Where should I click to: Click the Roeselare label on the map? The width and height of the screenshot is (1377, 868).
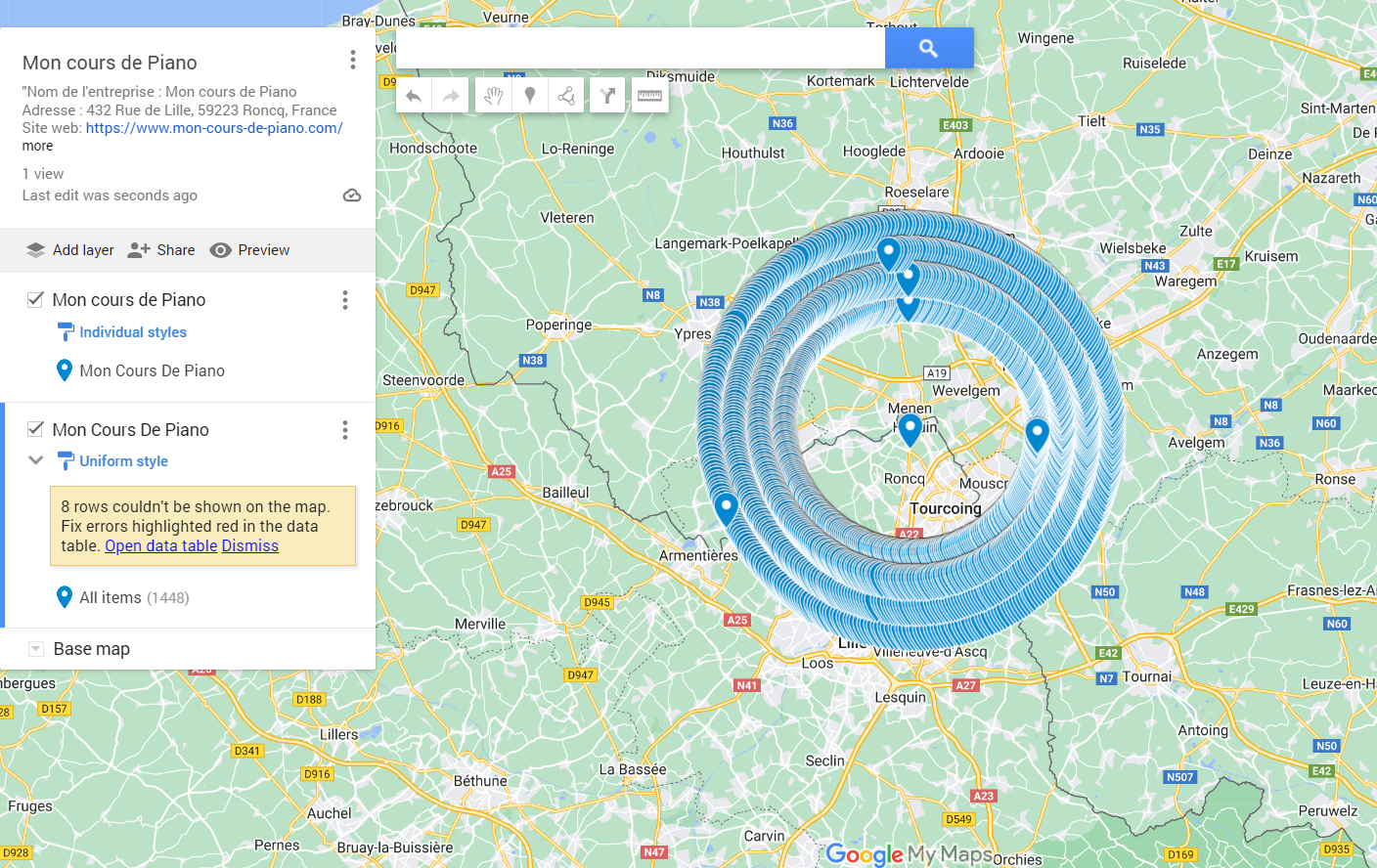click(x=917, y=192)
